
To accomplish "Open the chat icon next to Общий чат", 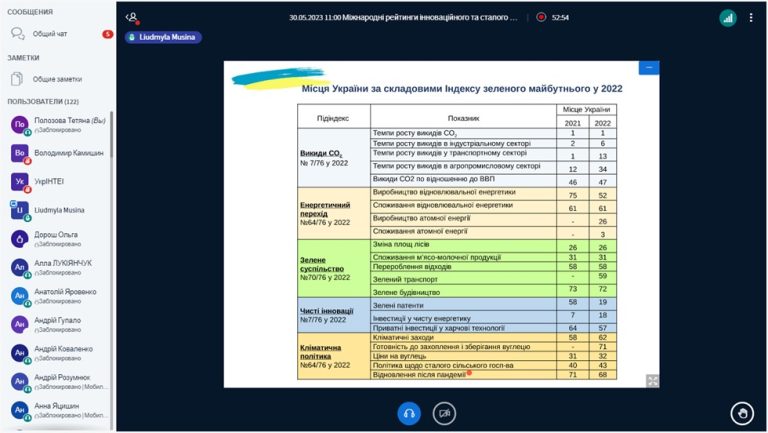I will click(18, 34).
